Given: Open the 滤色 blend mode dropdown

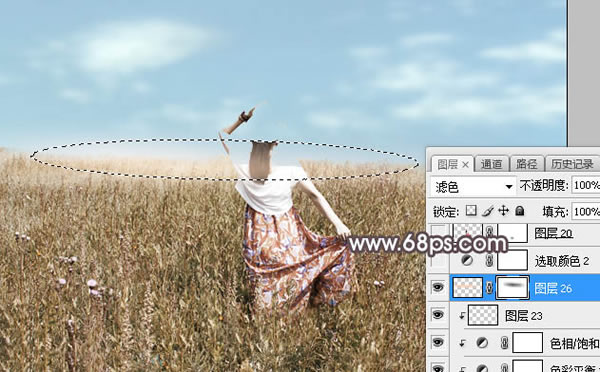Looking at the screenshot, I should click(473, 186).
